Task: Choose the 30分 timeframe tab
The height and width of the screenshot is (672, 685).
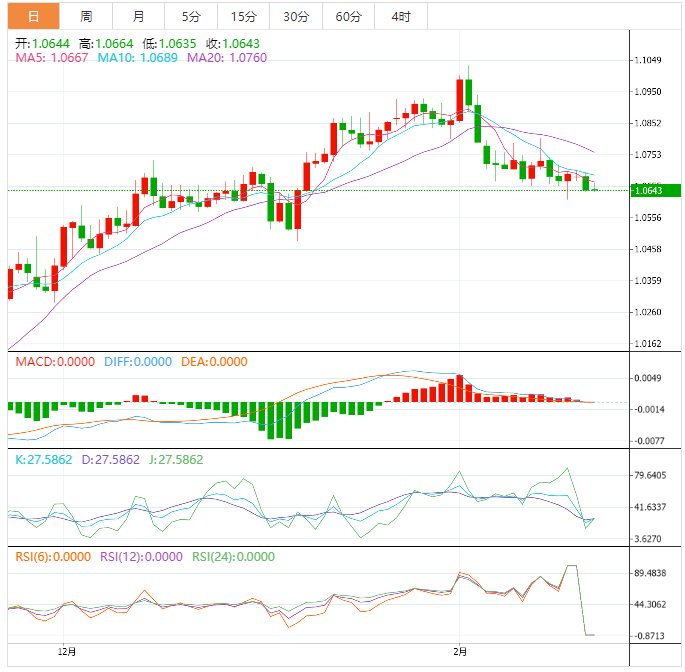Action: pyautogui.click(x=296, y=16)
